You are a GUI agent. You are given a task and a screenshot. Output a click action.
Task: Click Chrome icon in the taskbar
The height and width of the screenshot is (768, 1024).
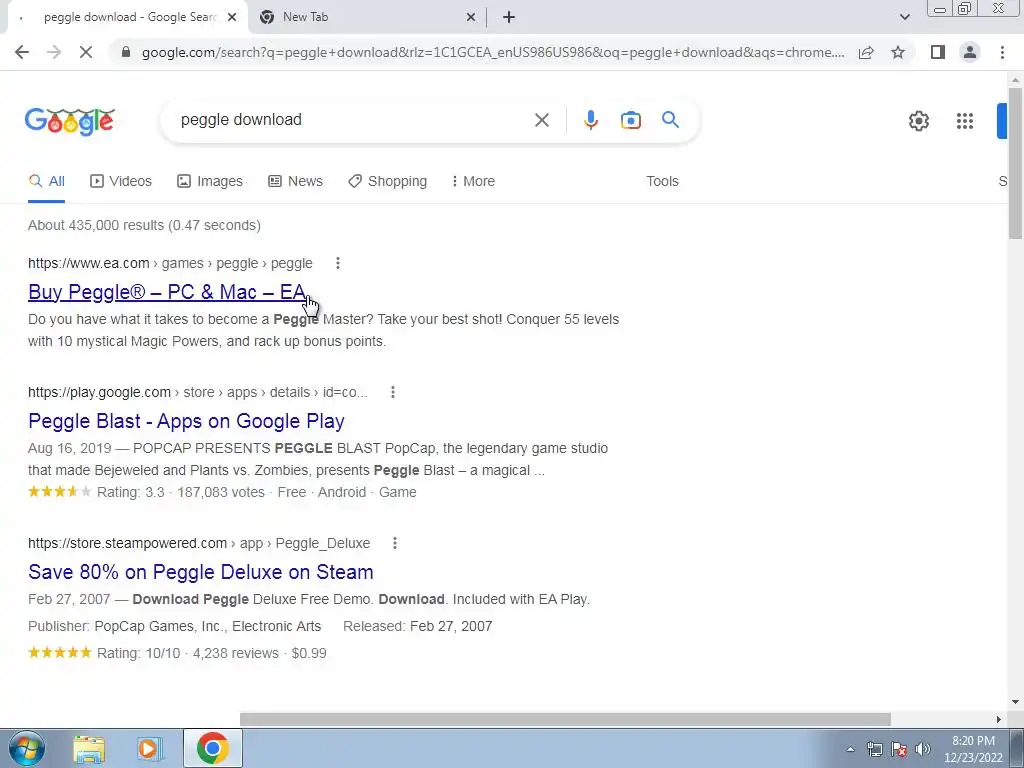[x=212, y=748]
